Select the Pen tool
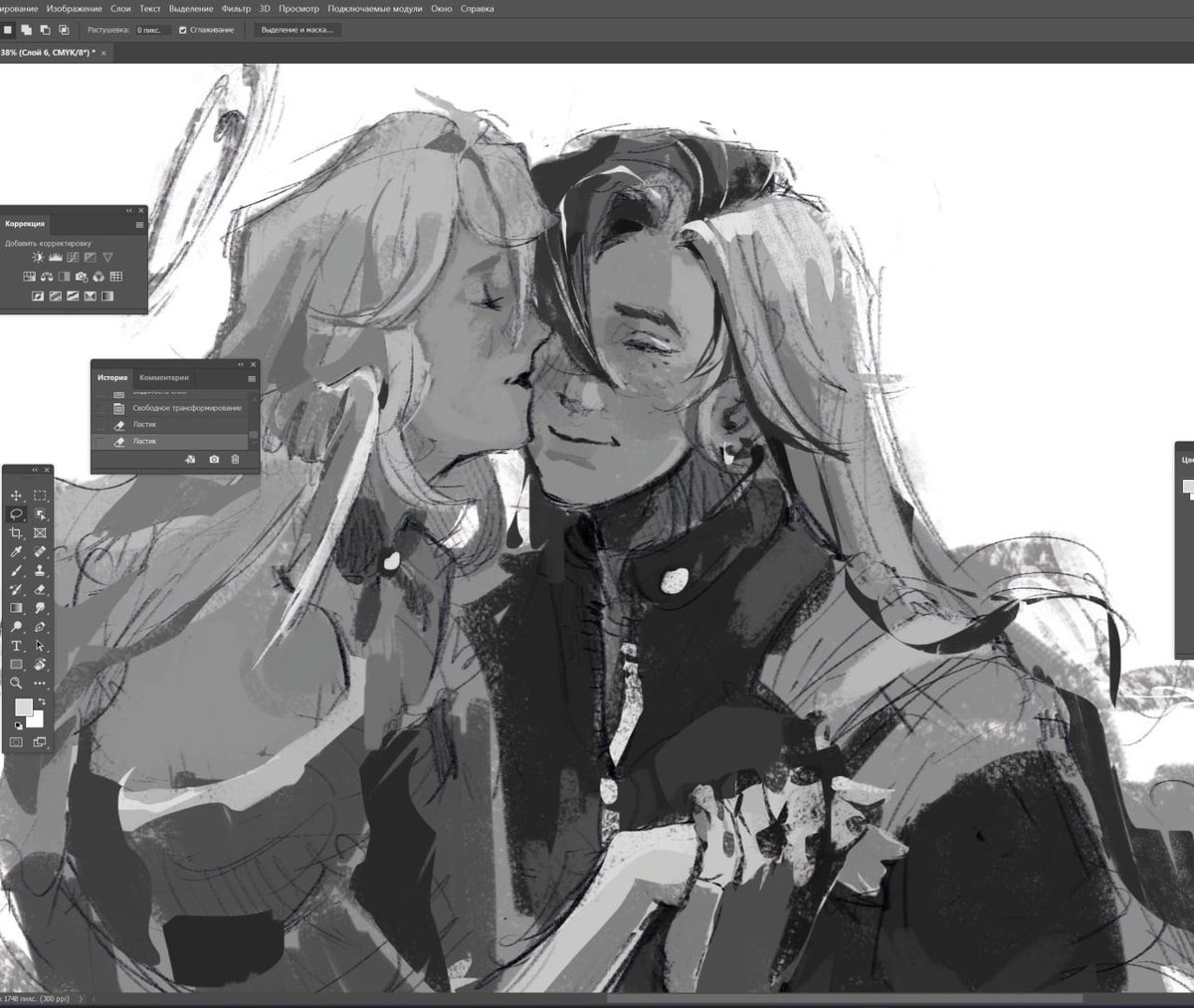1194x1008 pixels. point(40,626)
